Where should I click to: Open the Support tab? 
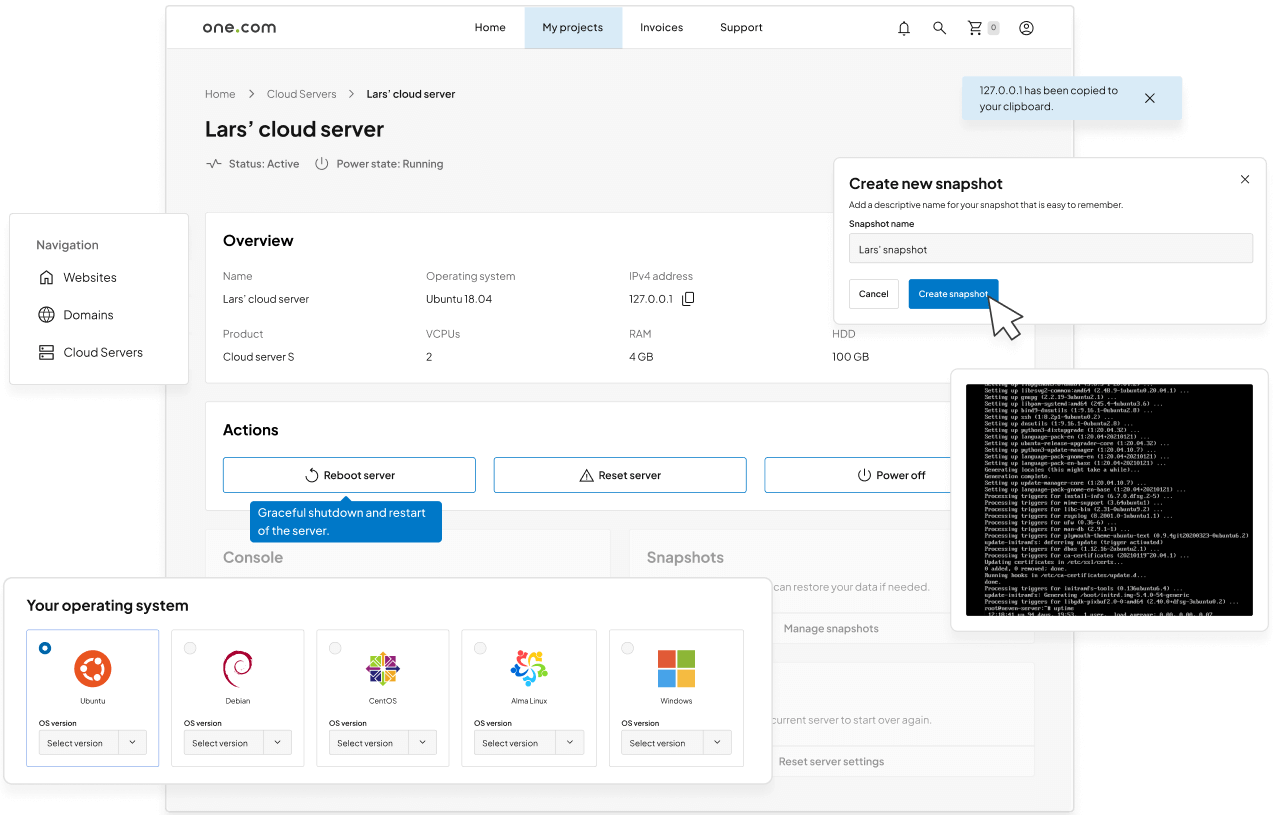(x=741, y=28)
